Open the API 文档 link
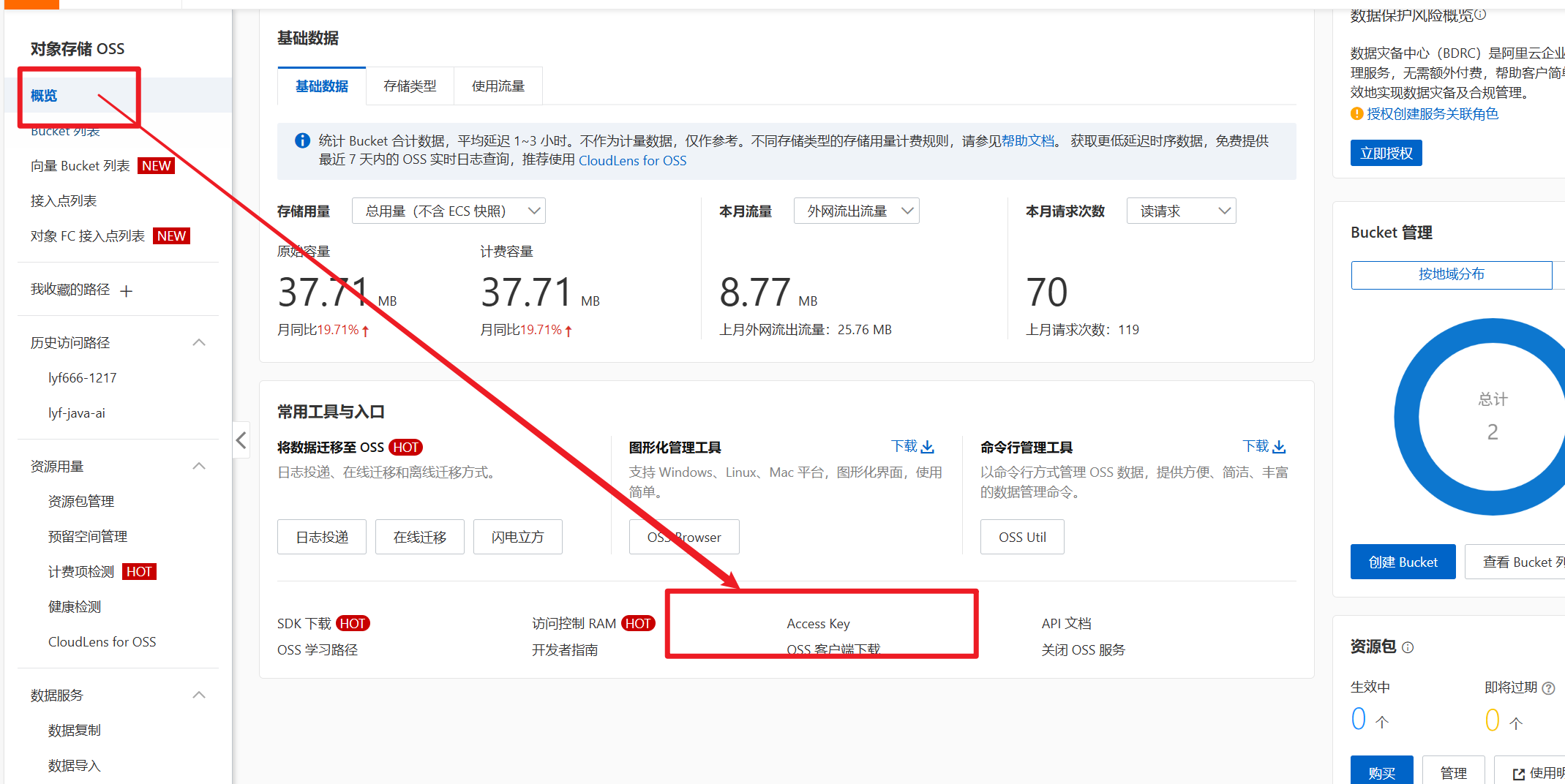This screenshot has width=1565, height=784. (x=1067, y=623)
